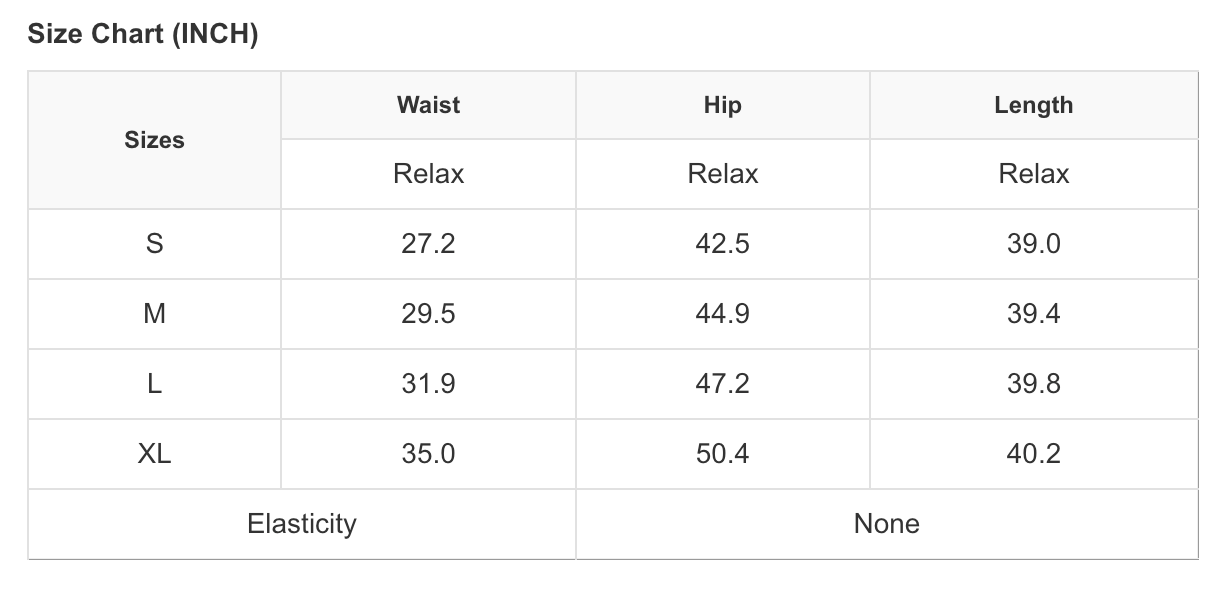
Task: Select the Sizes column header
Action: pos(154,140)
